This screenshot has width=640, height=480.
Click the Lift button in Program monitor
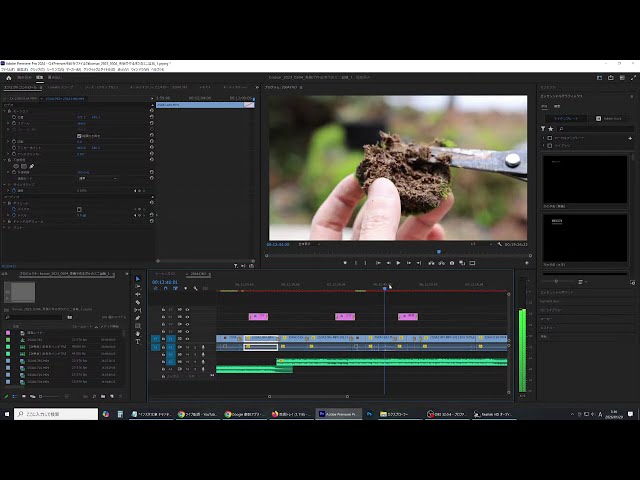pos(431,263)
